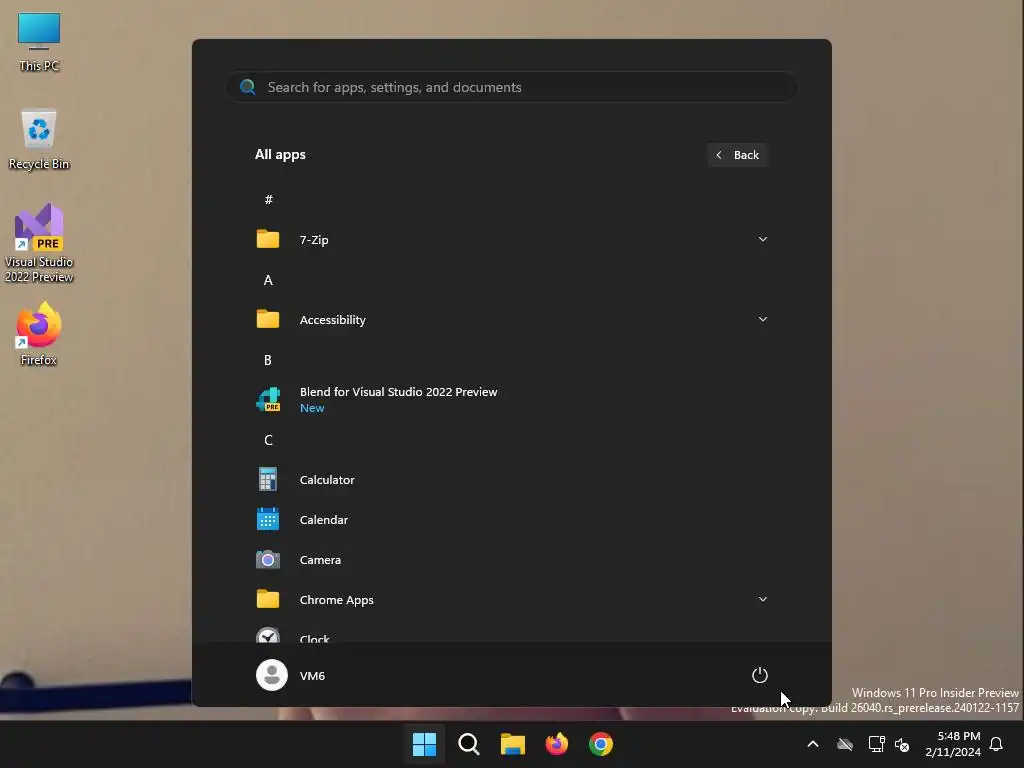Jump via the # letter header

pyautogui.click(x=268, y=199)
